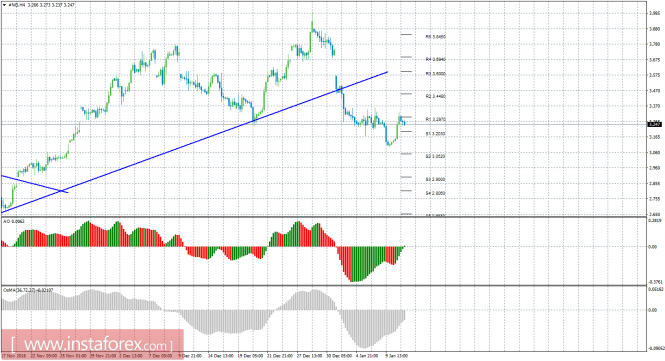The width and height of the screenshot is (665, 361).
Task: Open the symbol dropdown arrow at chart top-left
Action: [5, 5]
